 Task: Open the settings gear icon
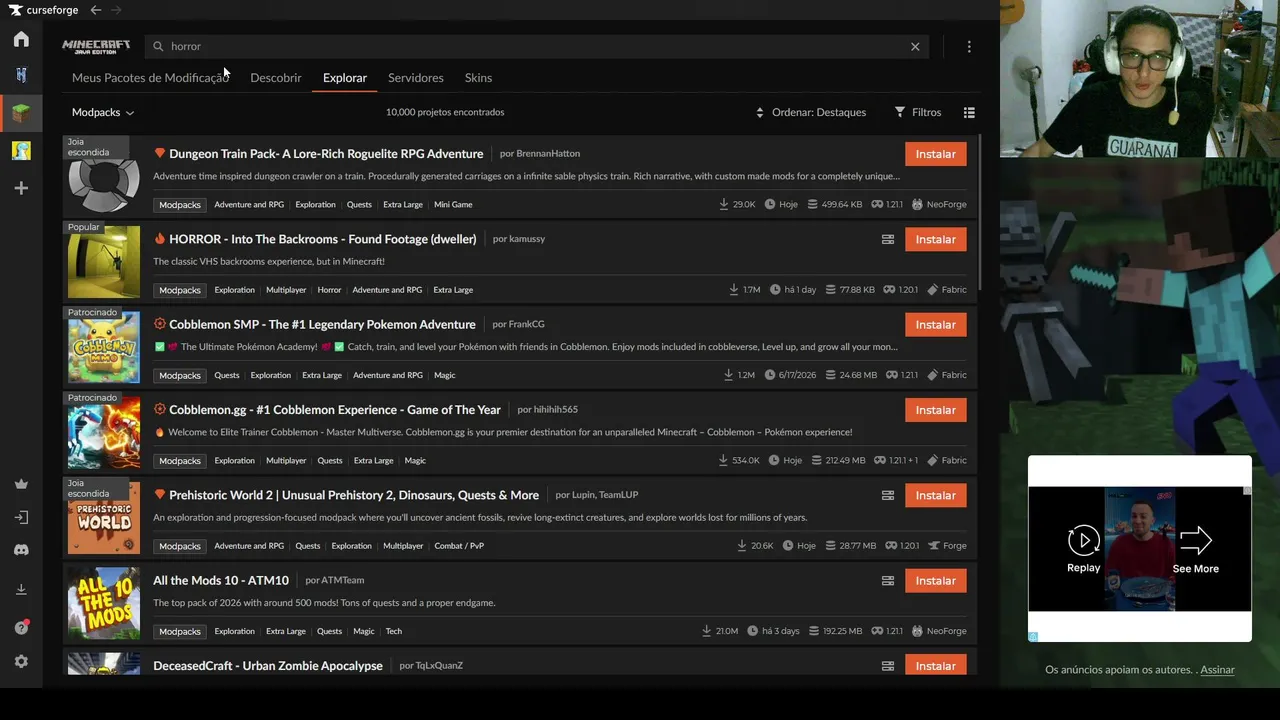coord(21,662)
